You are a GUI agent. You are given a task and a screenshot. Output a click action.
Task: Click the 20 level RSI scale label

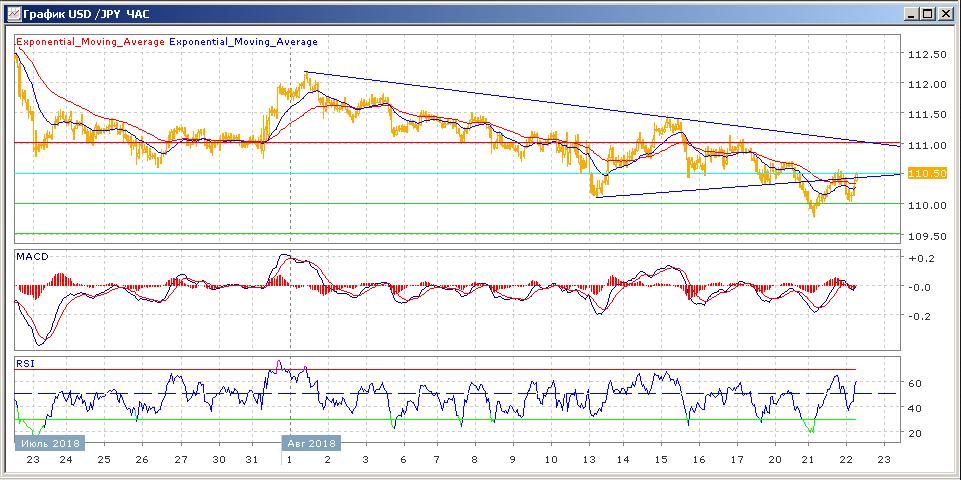coord(914,433)
